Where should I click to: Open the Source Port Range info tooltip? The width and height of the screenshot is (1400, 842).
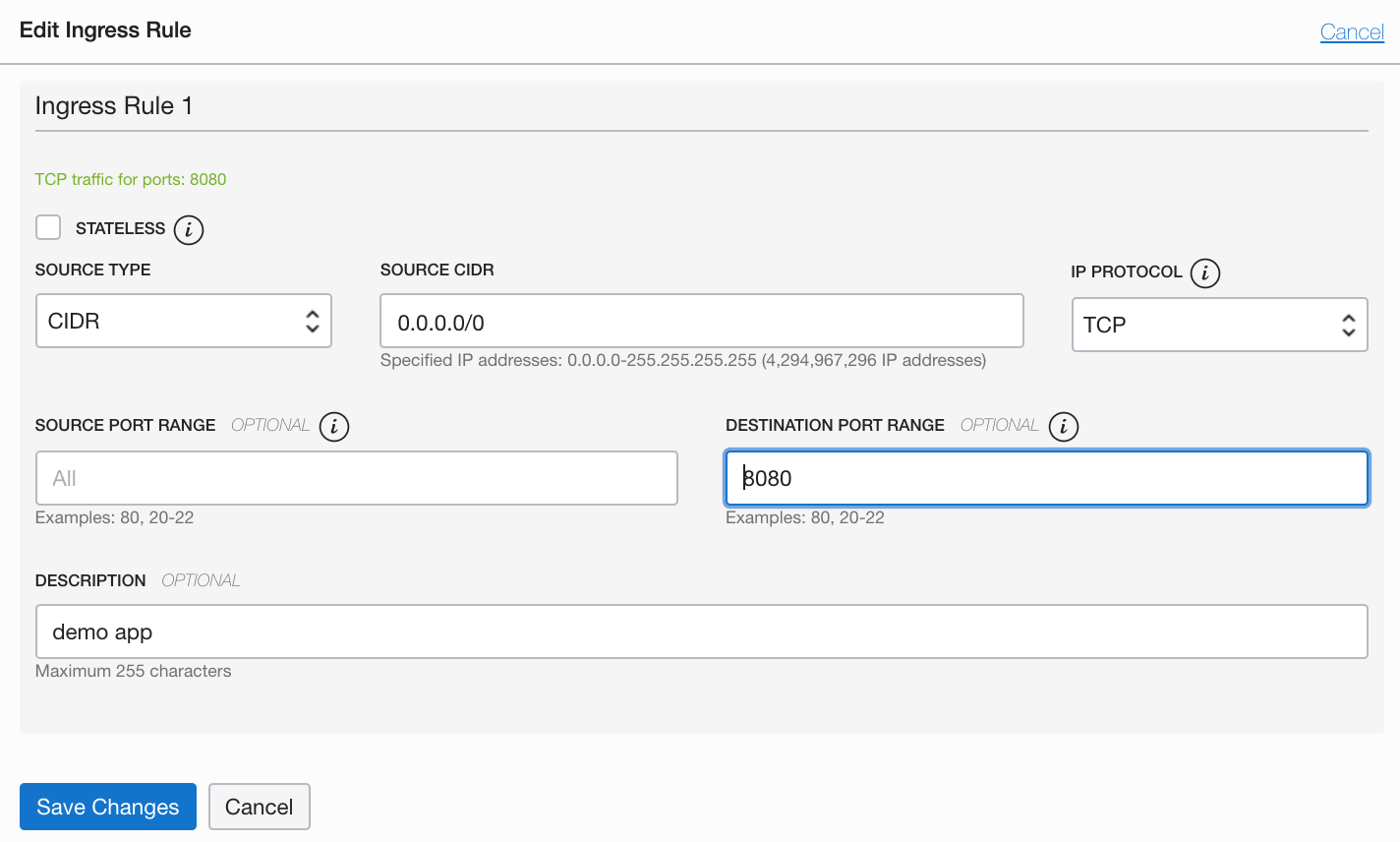coord(334,426)
